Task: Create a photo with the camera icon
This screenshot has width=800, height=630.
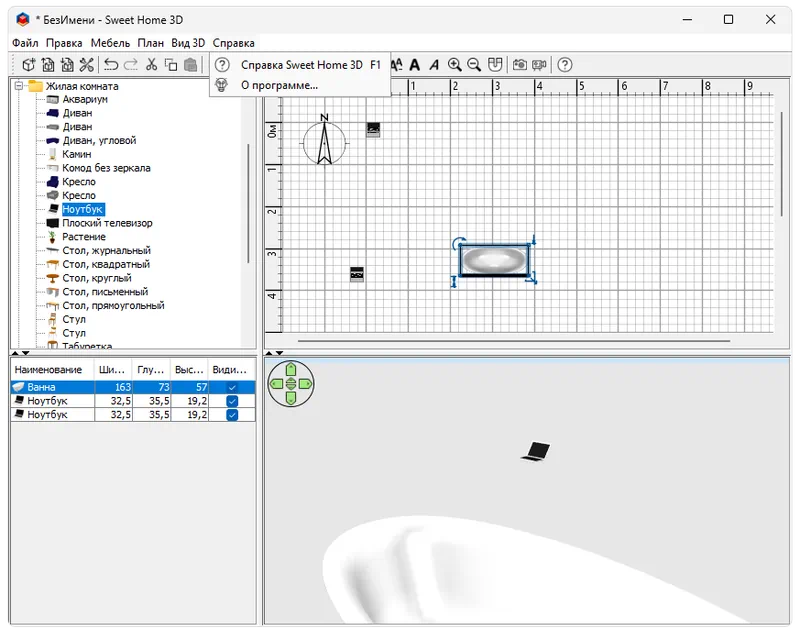Action: [519, 65]
